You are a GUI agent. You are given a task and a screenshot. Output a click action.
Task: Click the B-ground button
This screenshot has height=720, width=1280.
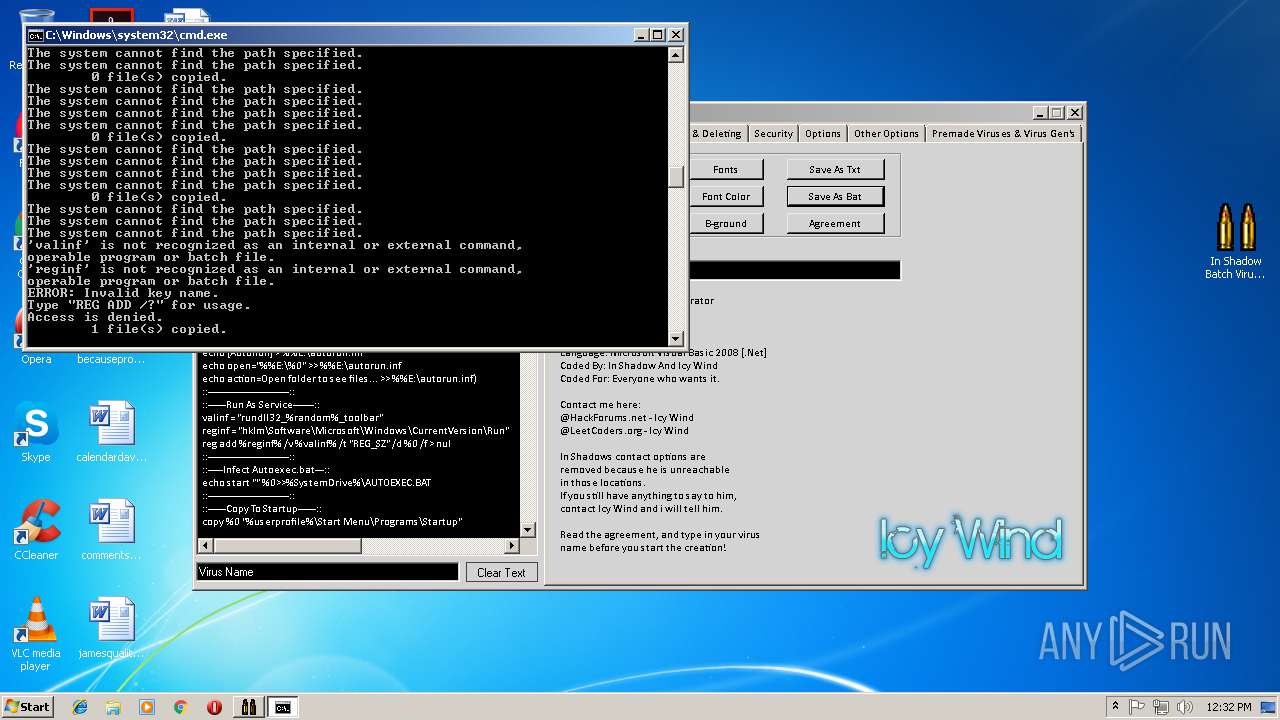726,224
